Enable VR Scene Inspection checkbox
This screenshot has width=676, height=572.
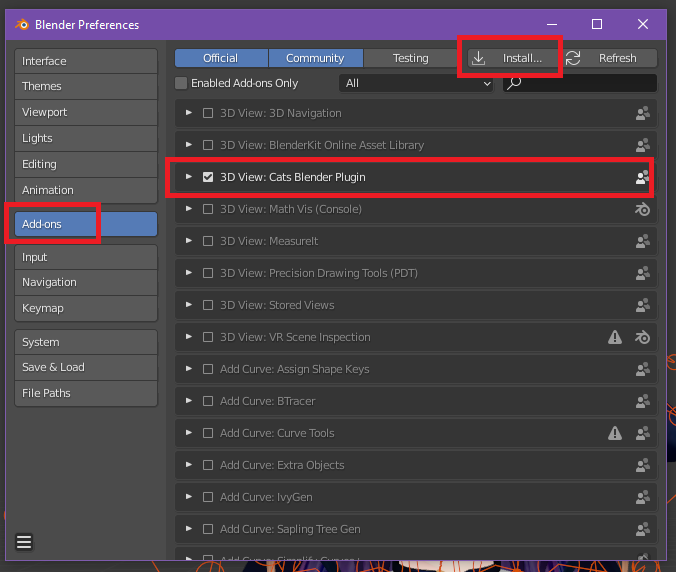tap(208, 337)
